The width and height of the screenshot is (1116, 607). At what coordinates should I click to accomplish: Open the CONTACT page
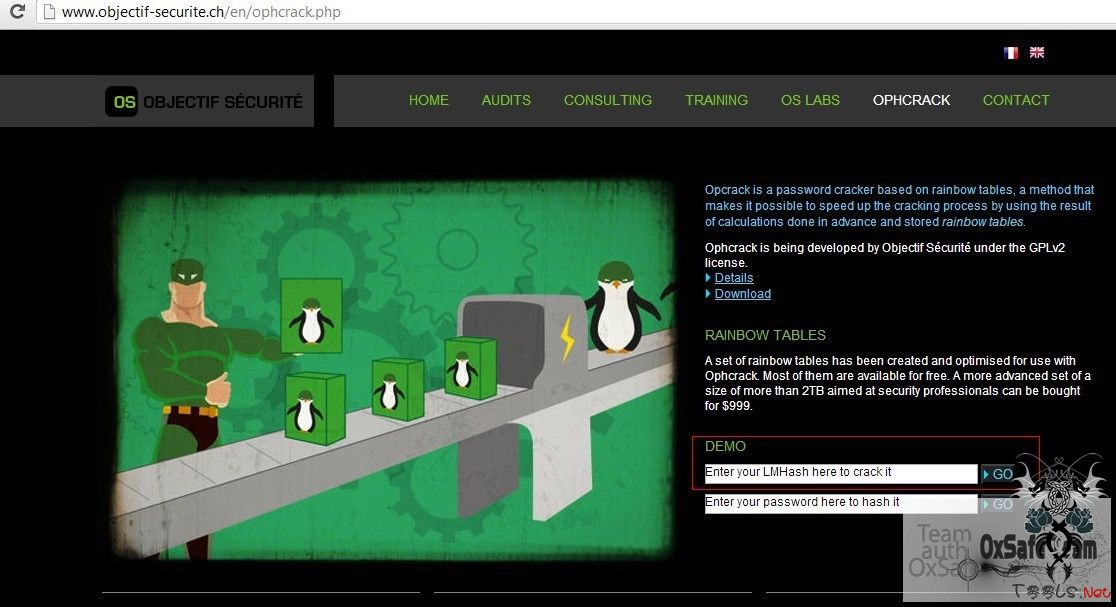1016,100
